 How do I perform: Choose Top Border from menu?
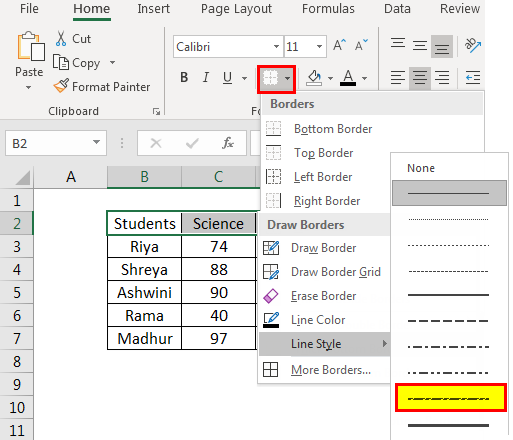point(326,153)
